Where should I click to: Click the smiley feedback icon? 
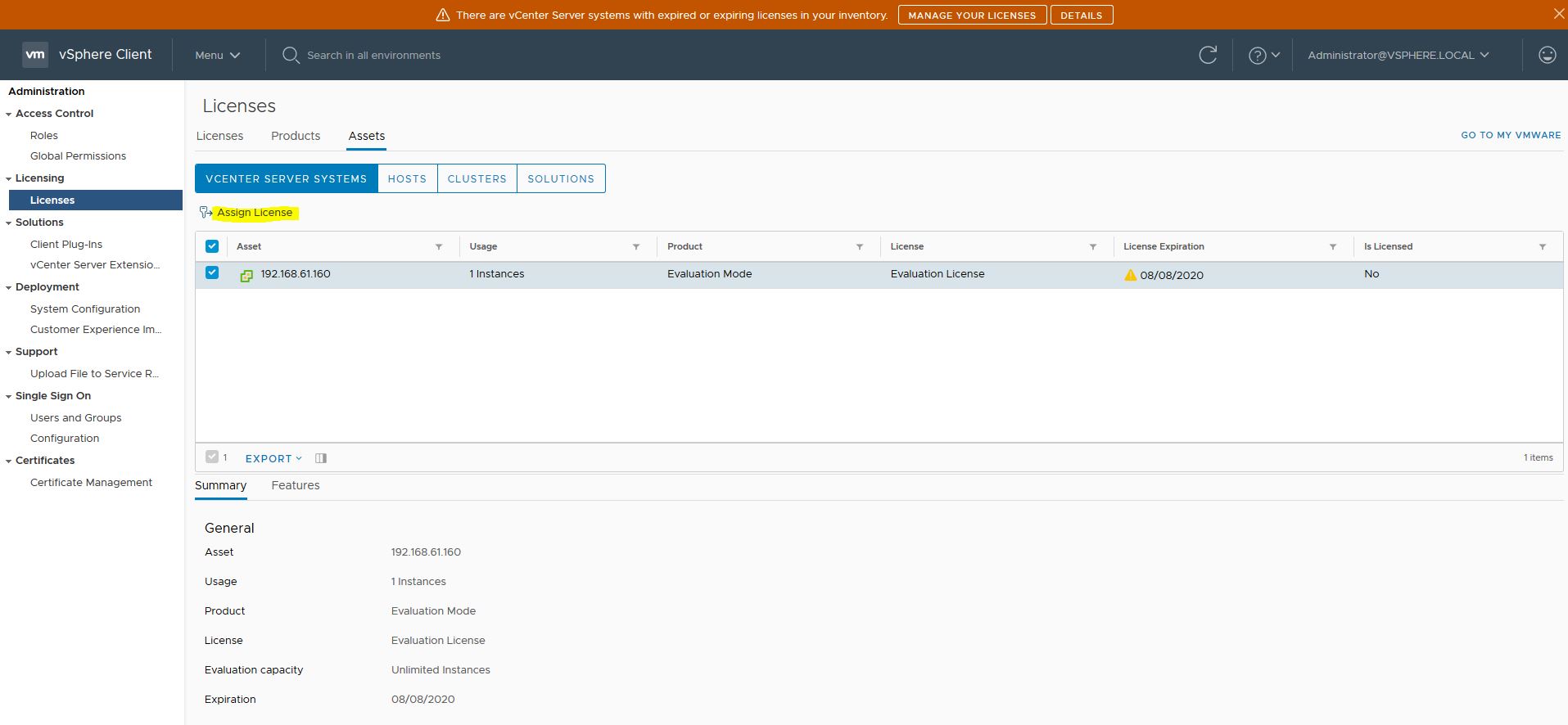click(1547, 55)
